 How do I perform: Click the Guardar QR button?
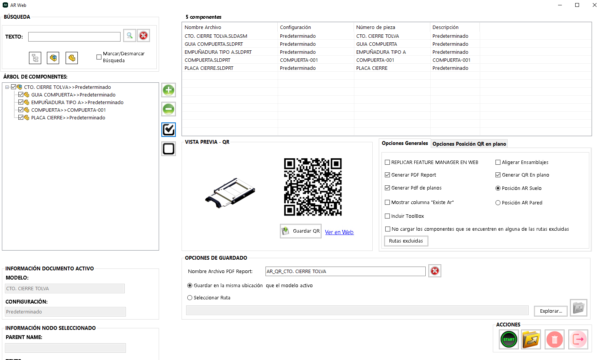tap(301, 231)
